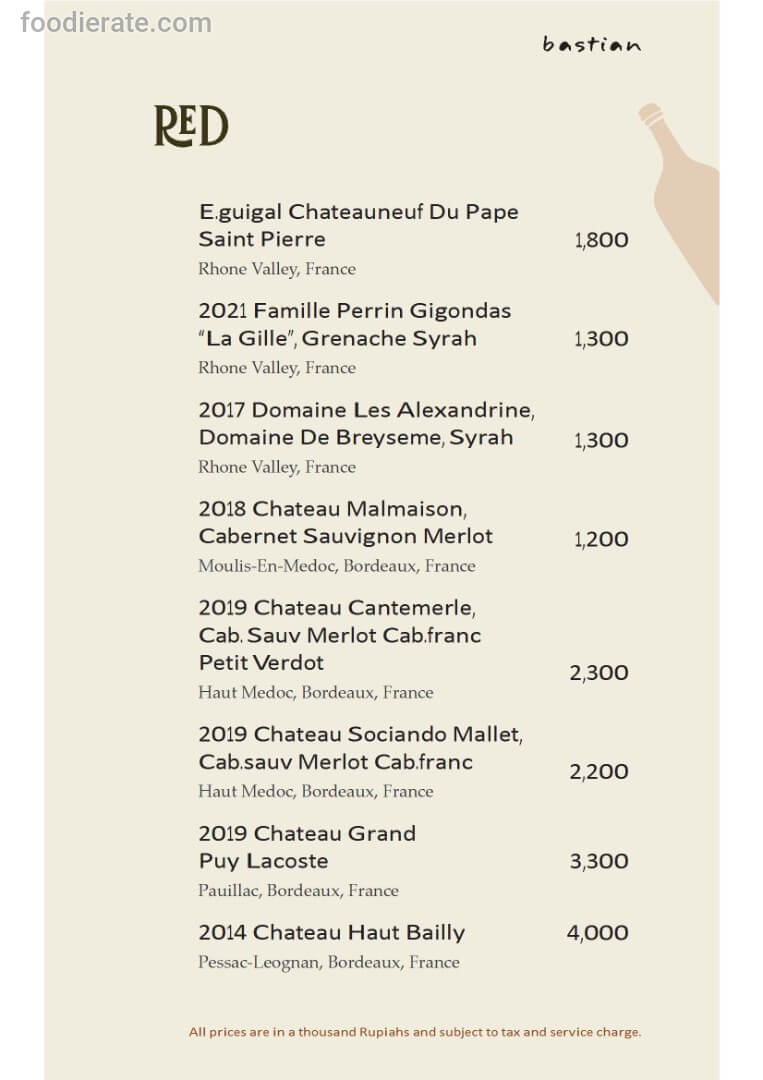Select 2017 Domaine Les Alexandrine Syrah
Screen dimensions: 763x1080
(366, 423)
